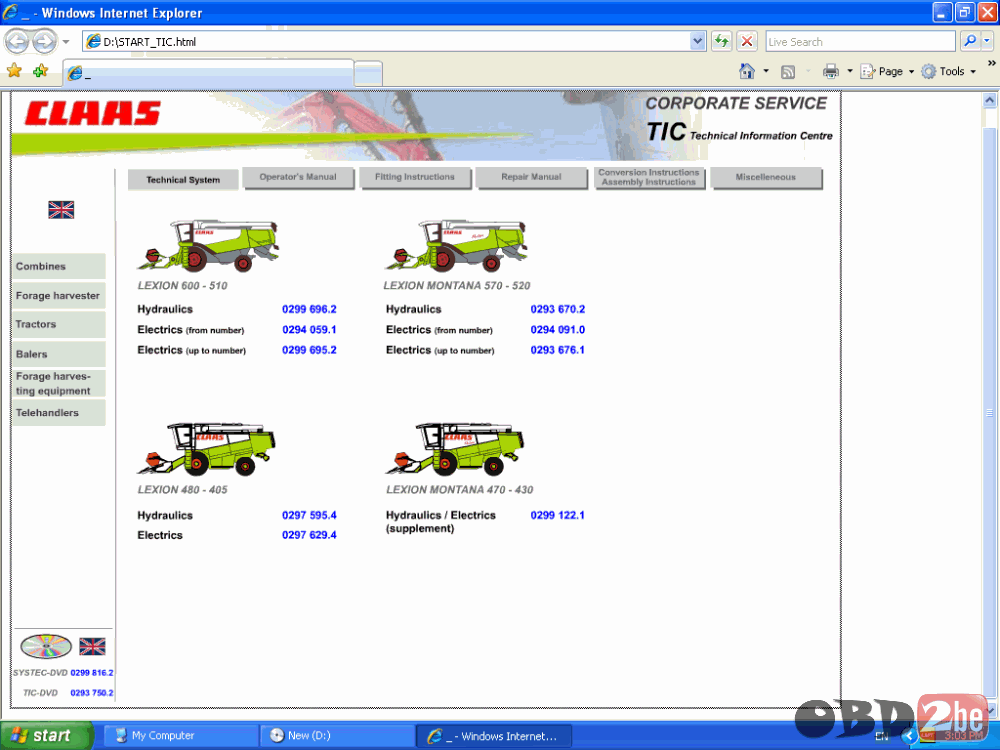This screenshot has height=750, width=1000.
Task: Select Forage harvester in the sidebar
Action: 59,296
